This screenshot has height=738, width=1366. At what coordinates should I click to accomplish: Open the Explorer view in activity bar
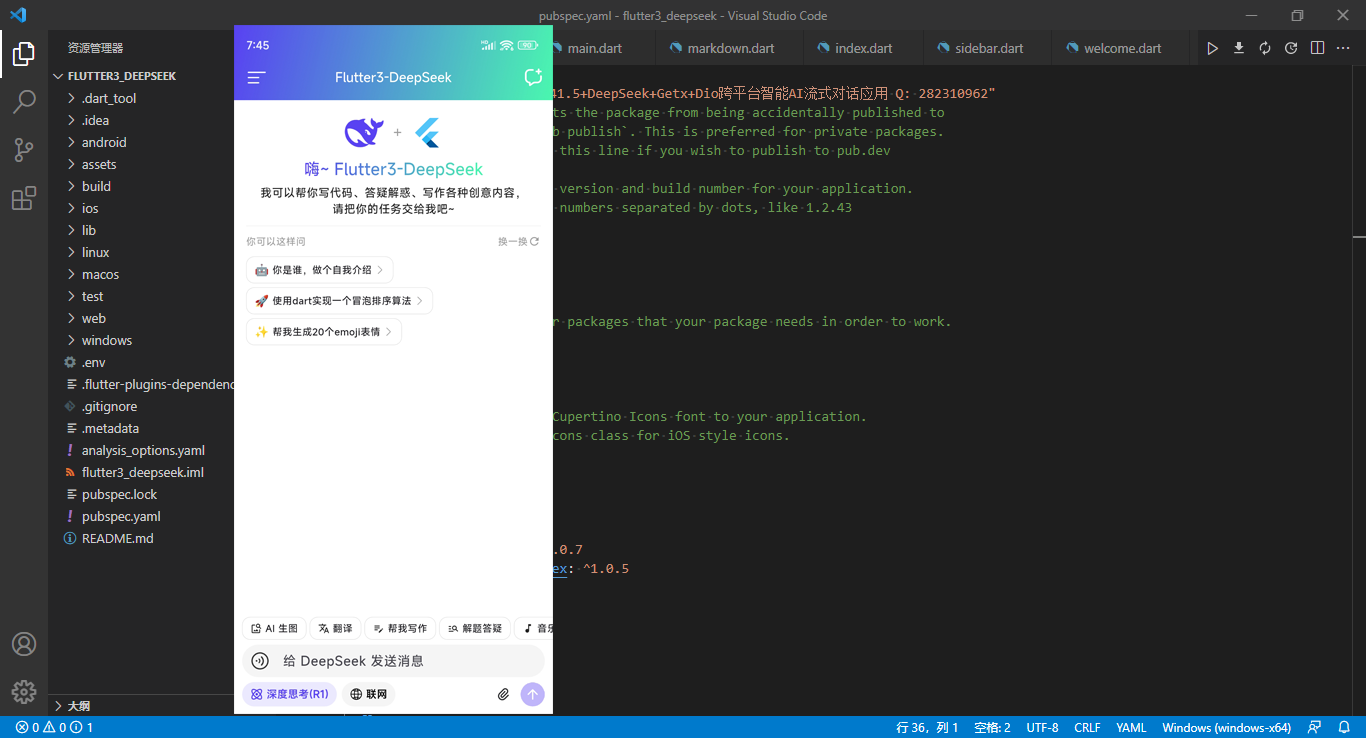click(x=24, y=54)
